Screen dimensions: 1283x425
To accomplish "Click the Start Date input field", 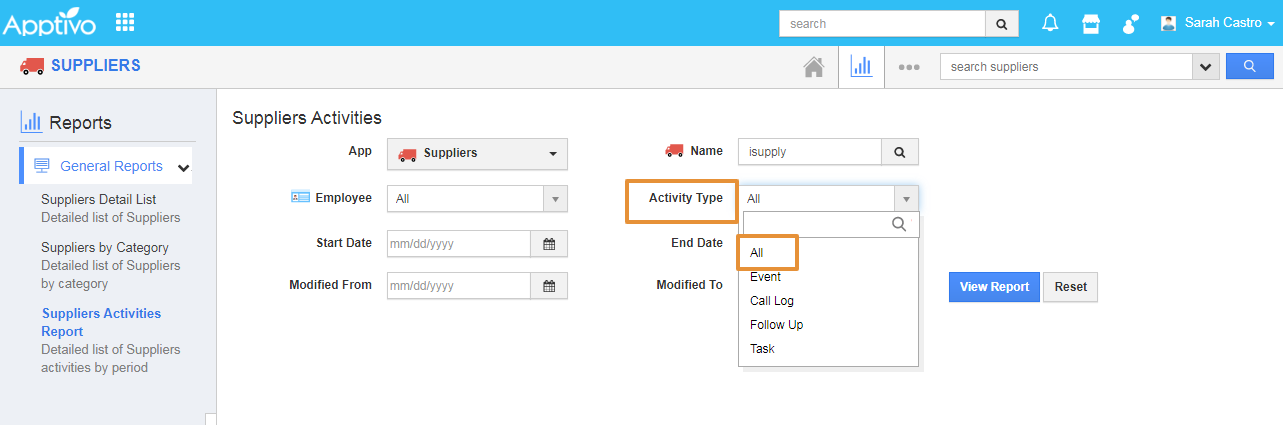I will [458, 243].
